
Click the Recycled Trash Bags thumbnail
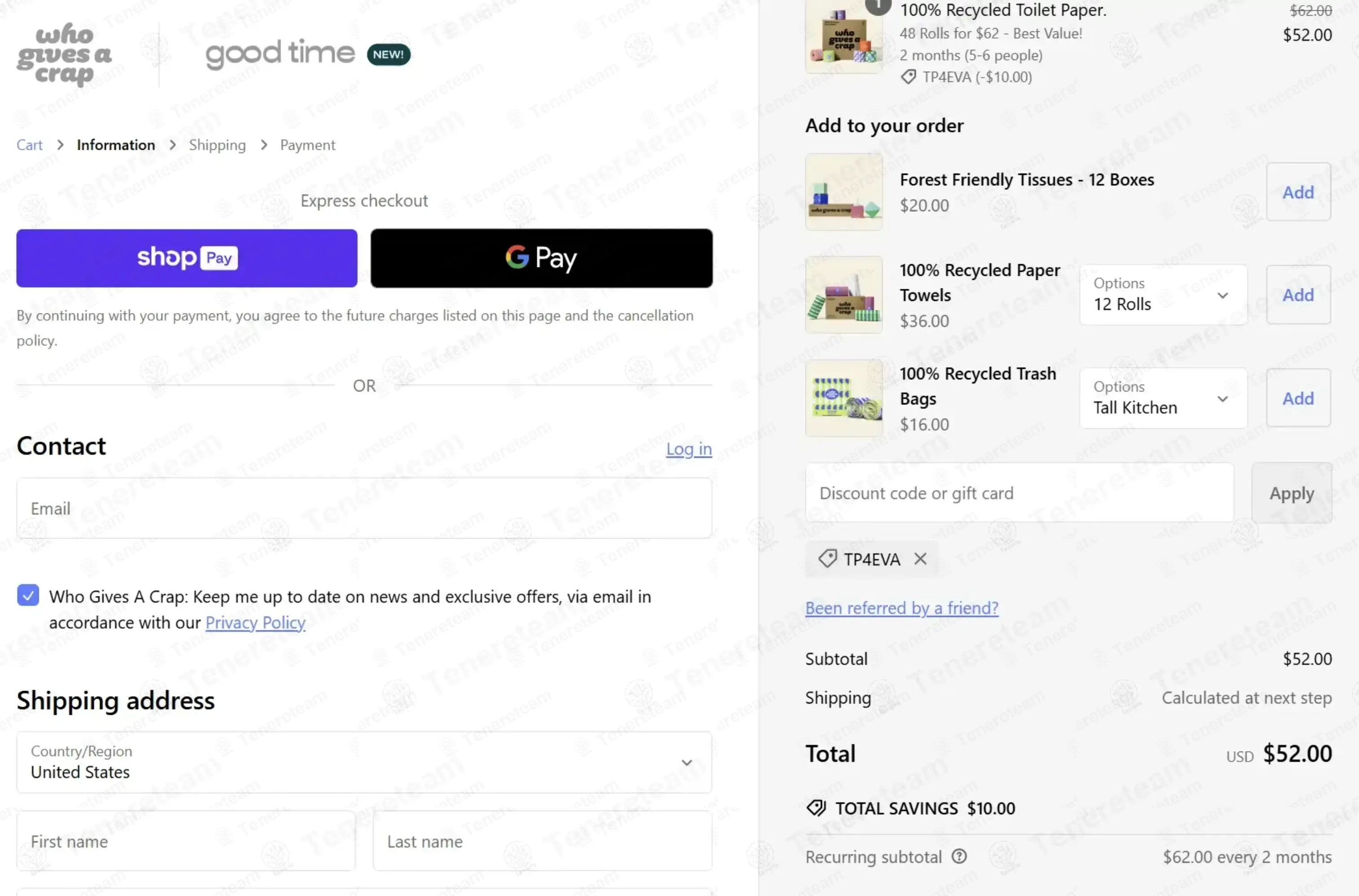[x=844, y=398]
